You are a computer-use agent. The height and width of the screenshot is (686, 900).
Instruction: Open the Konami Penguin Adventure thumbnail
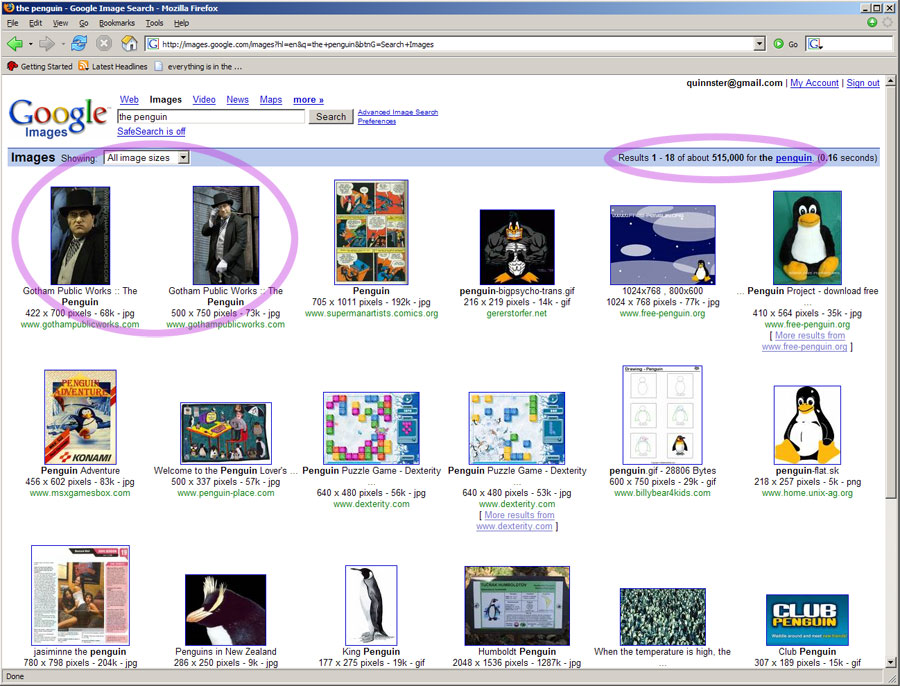[80, 417]
